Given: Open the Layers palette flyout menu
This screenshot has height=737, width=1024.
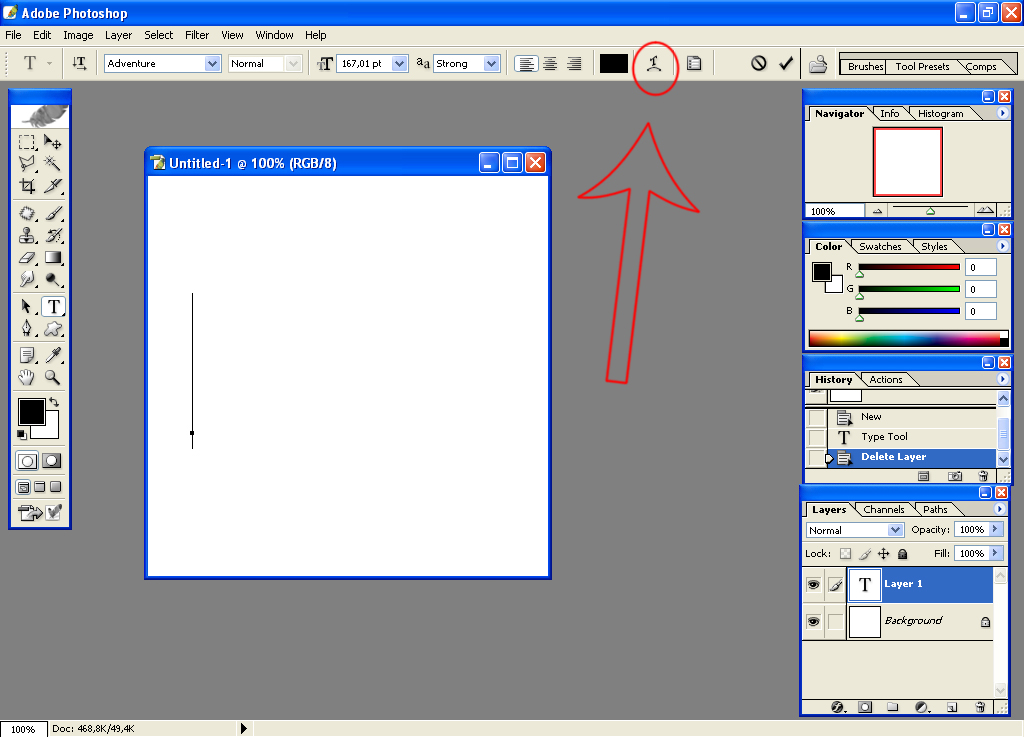Looking at the screenshot, I should click(999, 509).
